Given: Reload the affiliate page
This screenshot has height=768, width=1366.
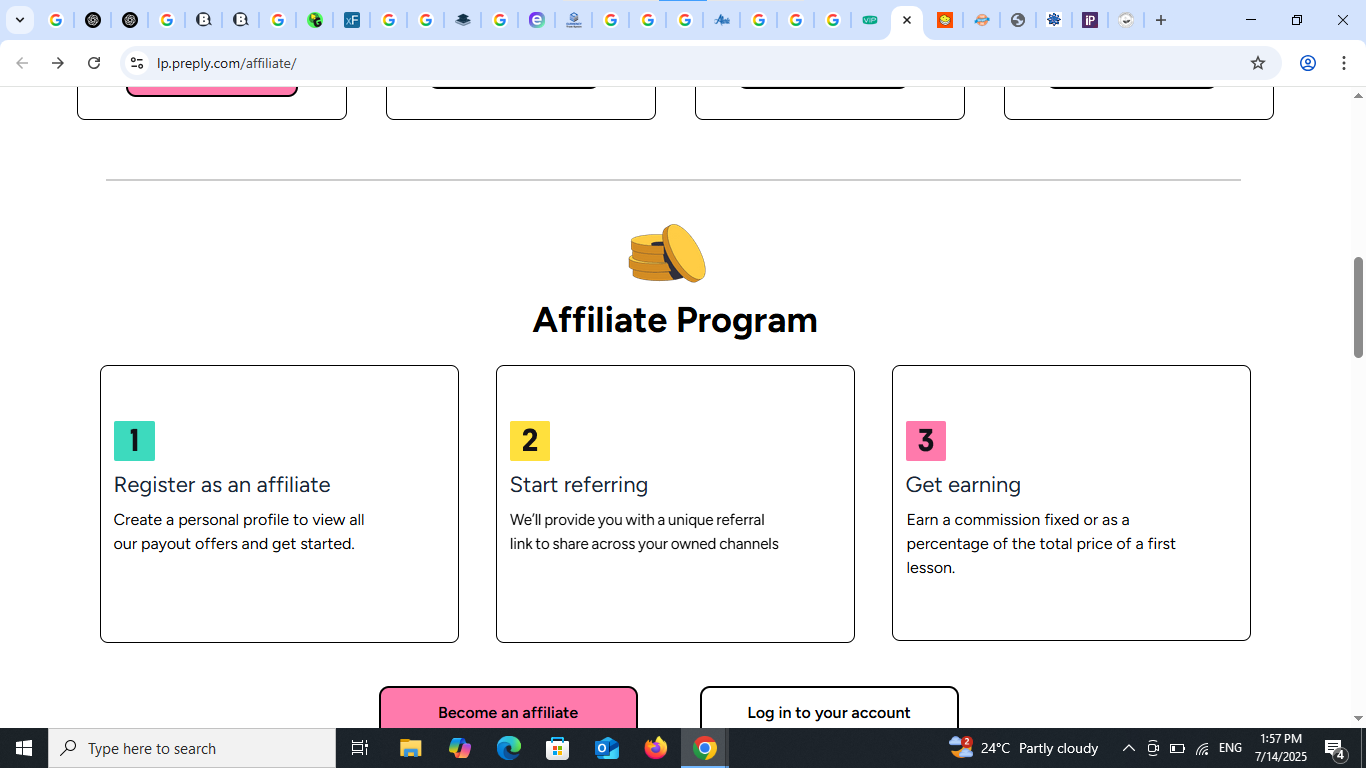Looking at the screenshot, I should click(94, 63).
